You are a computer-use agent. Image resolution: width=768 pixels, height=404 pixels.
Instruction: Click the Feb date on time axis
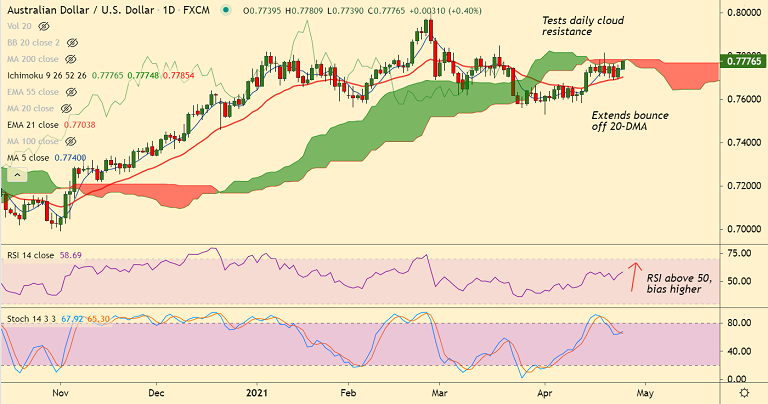pyautogui.click(x=348, y=393)
